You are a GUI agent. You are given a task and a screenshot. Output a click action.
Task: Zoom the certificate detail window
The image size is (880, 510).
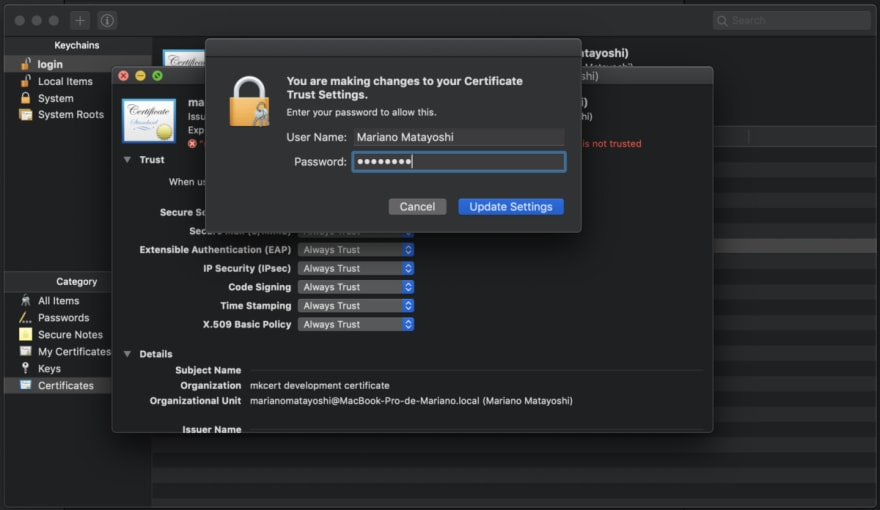click(x=157, y=76)
